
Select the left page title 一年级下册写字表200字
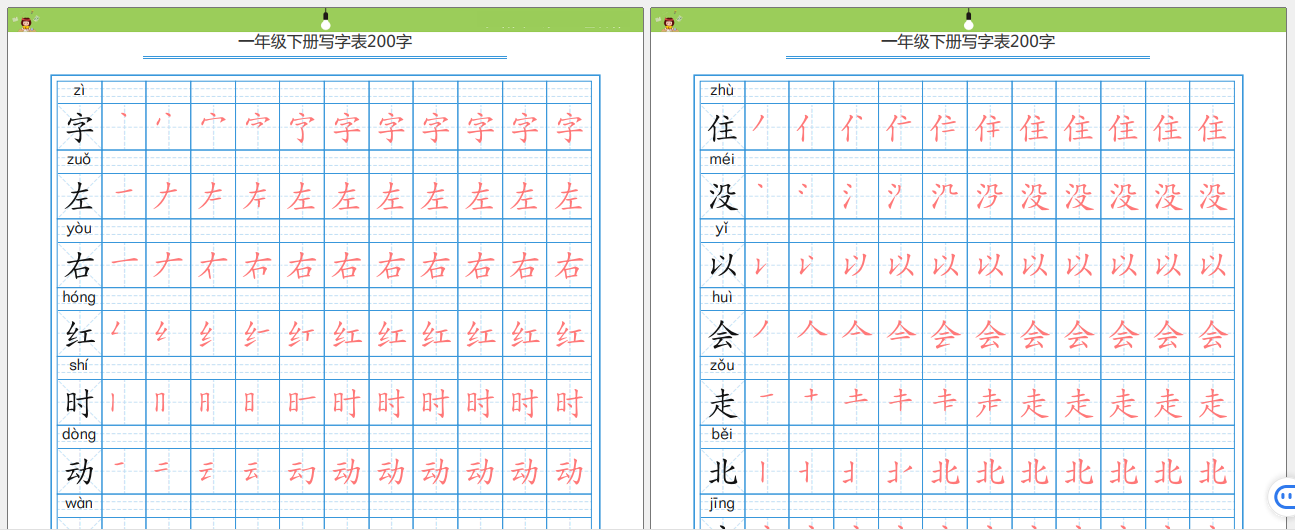pyautogui.click(x=325, y=42)
